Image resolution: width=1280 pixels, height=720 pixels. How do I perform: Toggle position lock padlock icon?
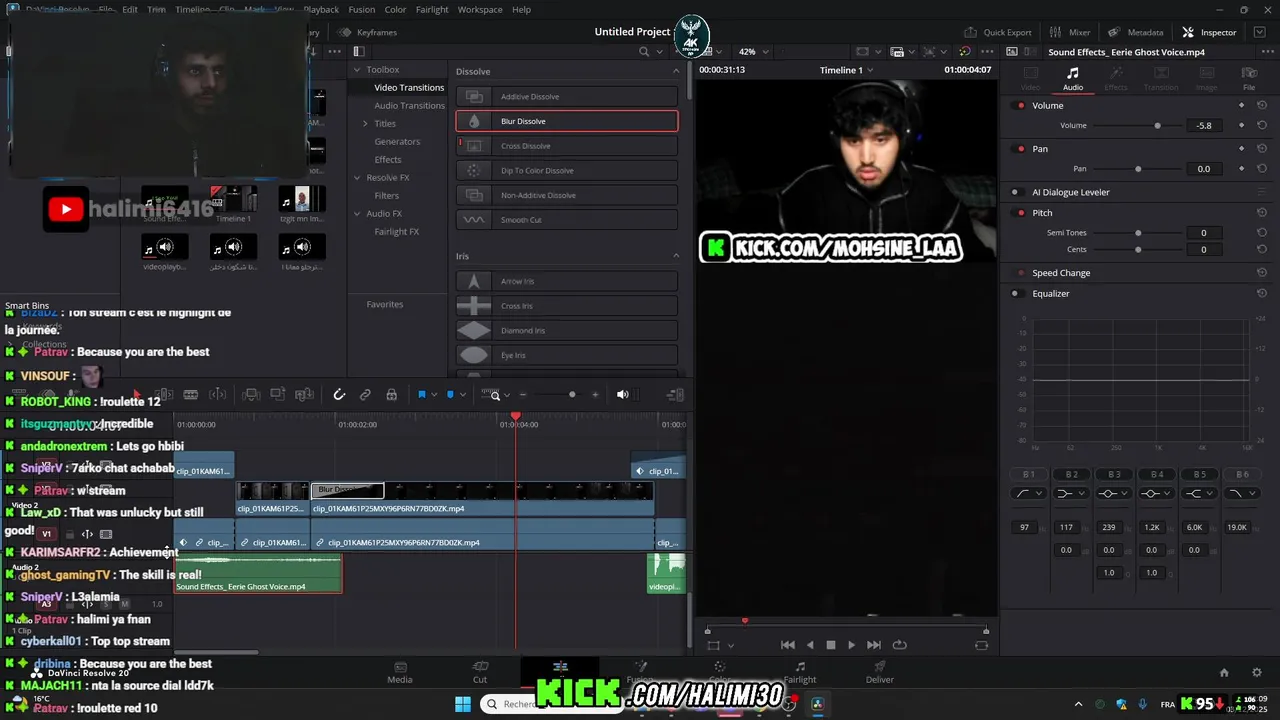391,395
